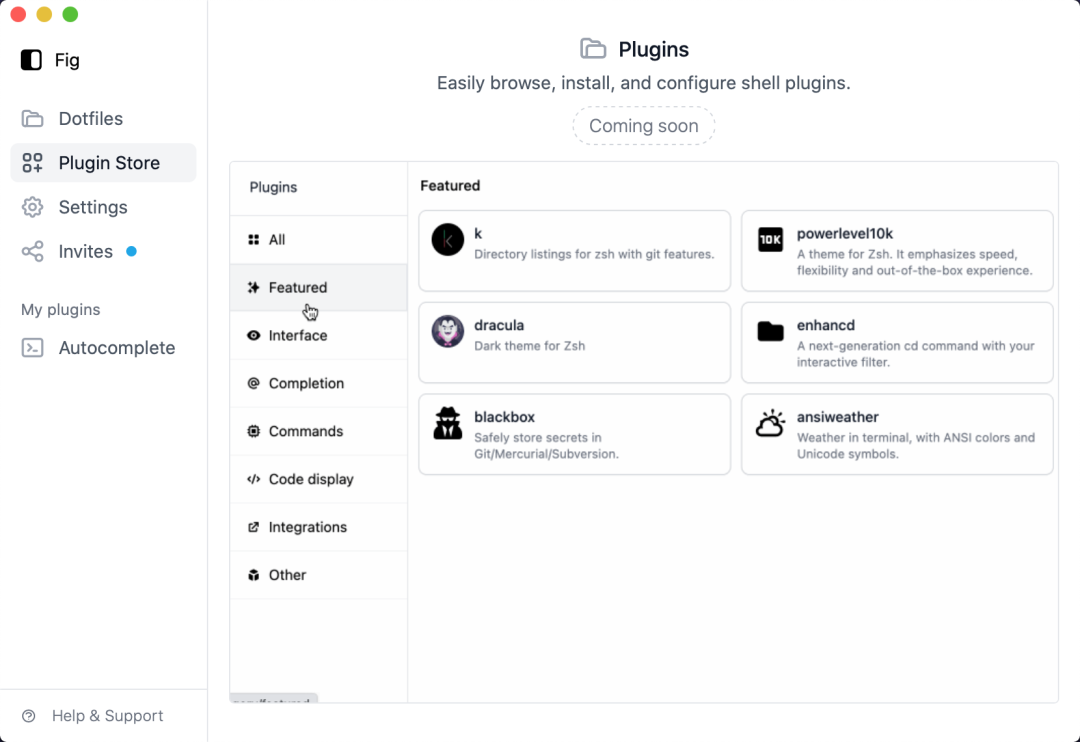Click the blackbox spy icon

(x=448, y=423)
